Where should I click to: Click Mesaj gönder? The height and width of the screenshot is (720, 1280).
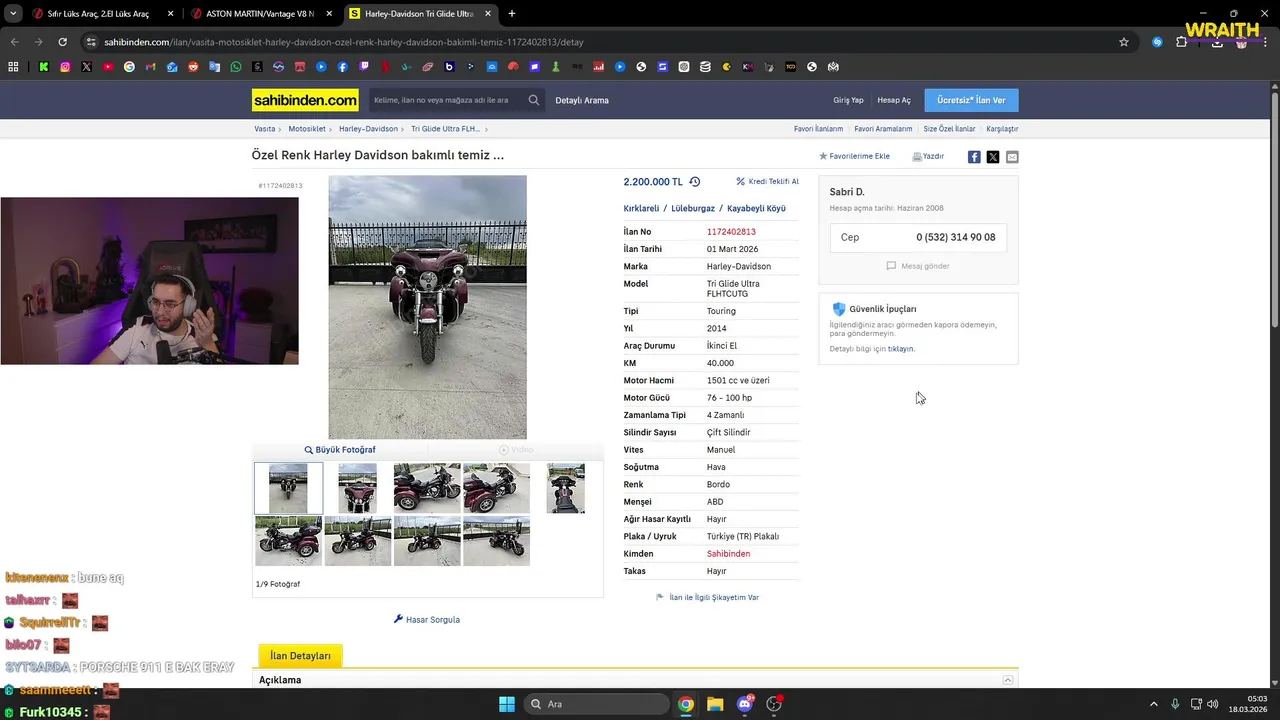[918, 266]
